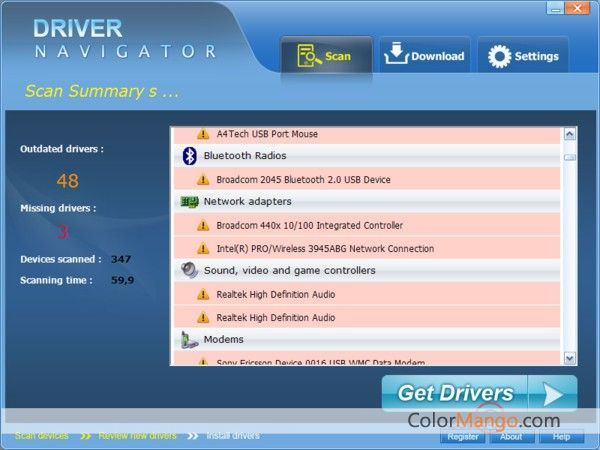Switch to the Download tab
600x450 pixels.
tap(424, 56)
